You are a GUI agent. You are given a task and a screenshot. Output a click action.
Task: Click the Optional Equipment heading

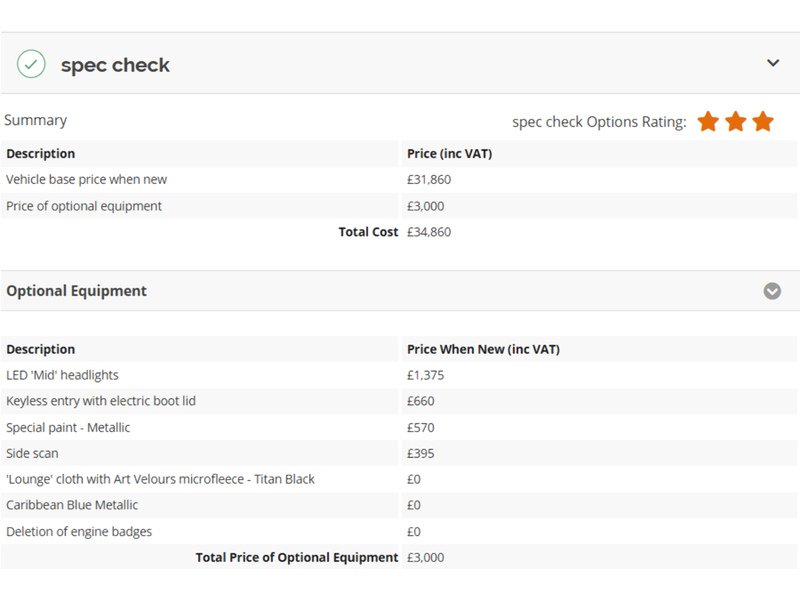click(76, 291)
